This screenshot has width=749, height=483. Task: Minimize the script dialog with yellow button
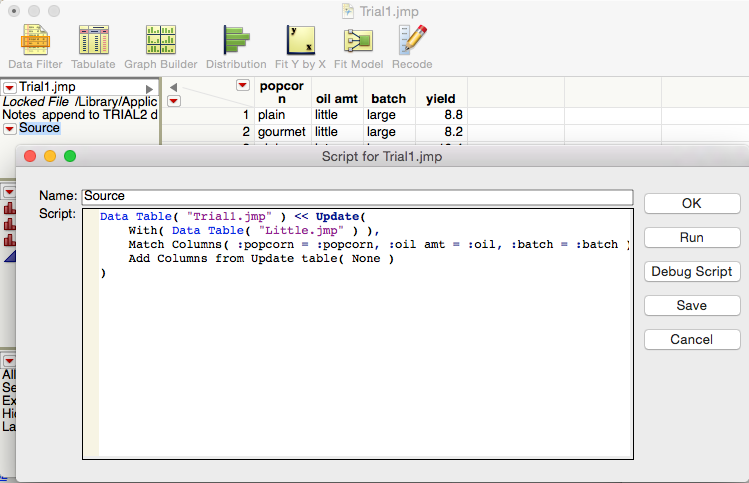point(50,156)
